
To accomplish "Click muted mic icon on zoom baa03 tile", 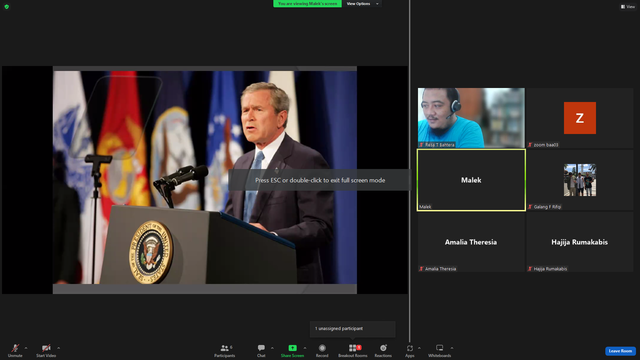I will [530, 145].
